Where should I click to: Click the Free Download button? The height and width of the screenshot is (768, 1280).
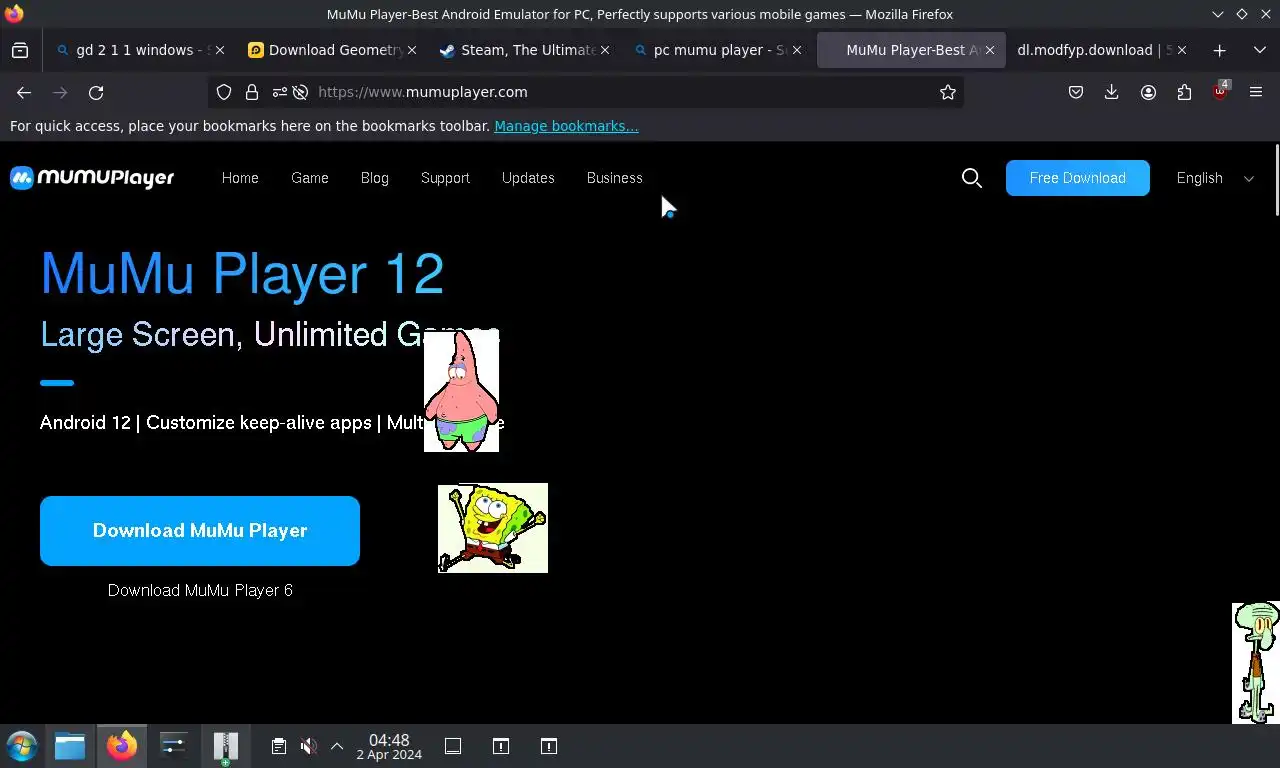tap(1078, 178)
